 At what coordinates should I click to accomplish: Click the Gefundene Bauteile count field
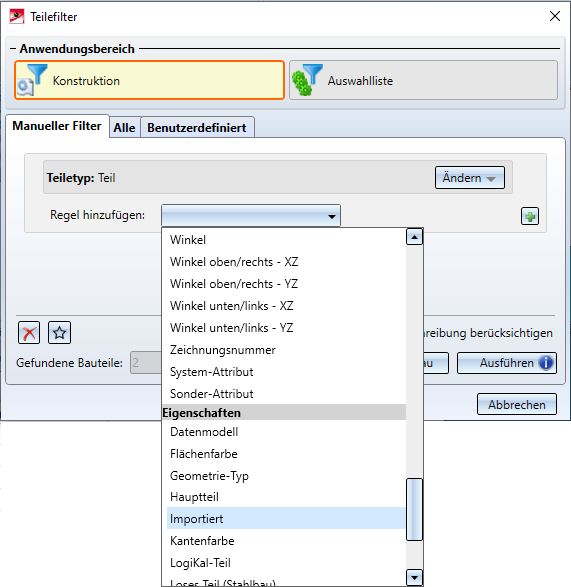pos(146,362)
